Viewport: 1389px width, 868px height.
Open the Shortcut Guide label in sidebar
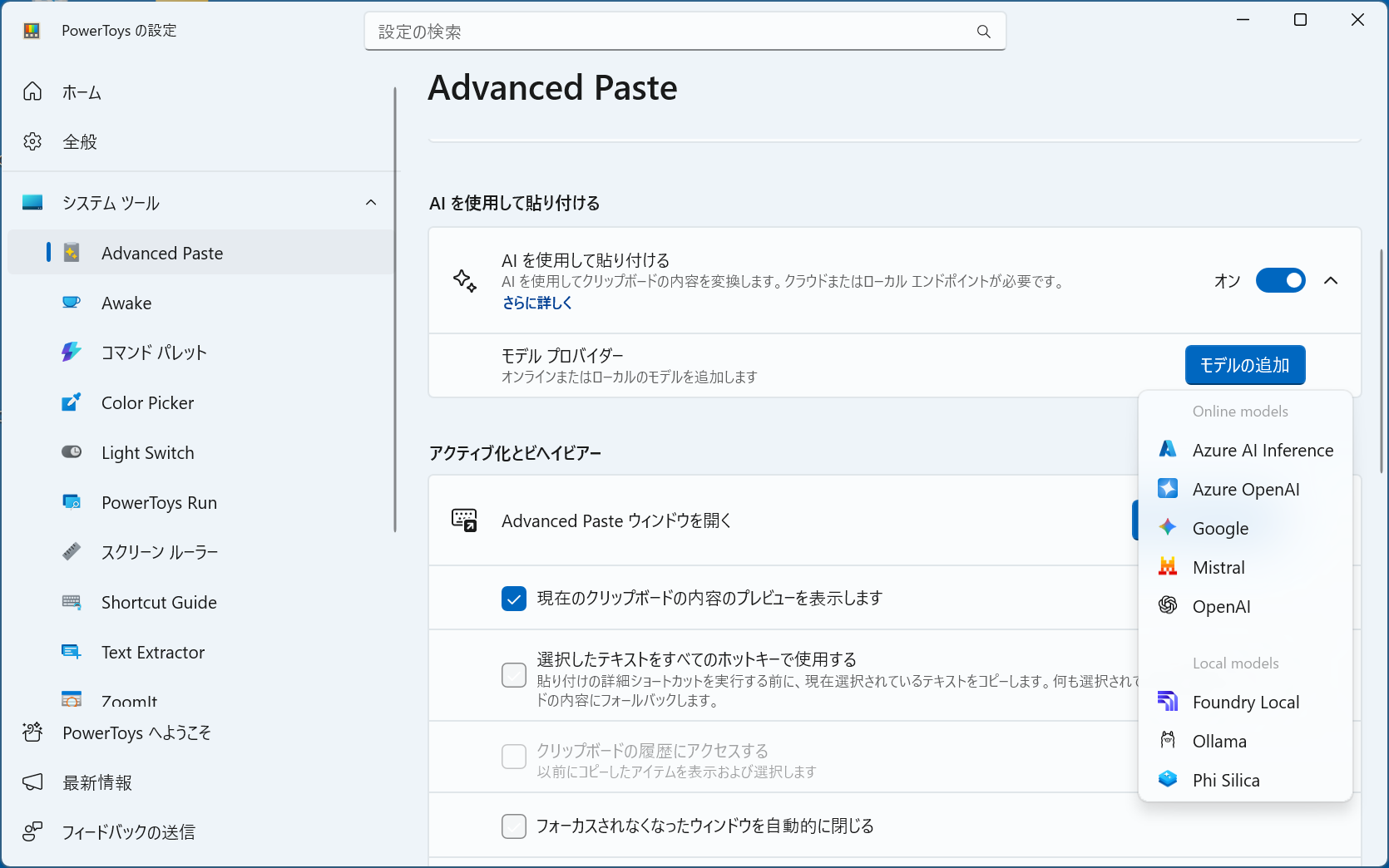click(x=159, y=603)
